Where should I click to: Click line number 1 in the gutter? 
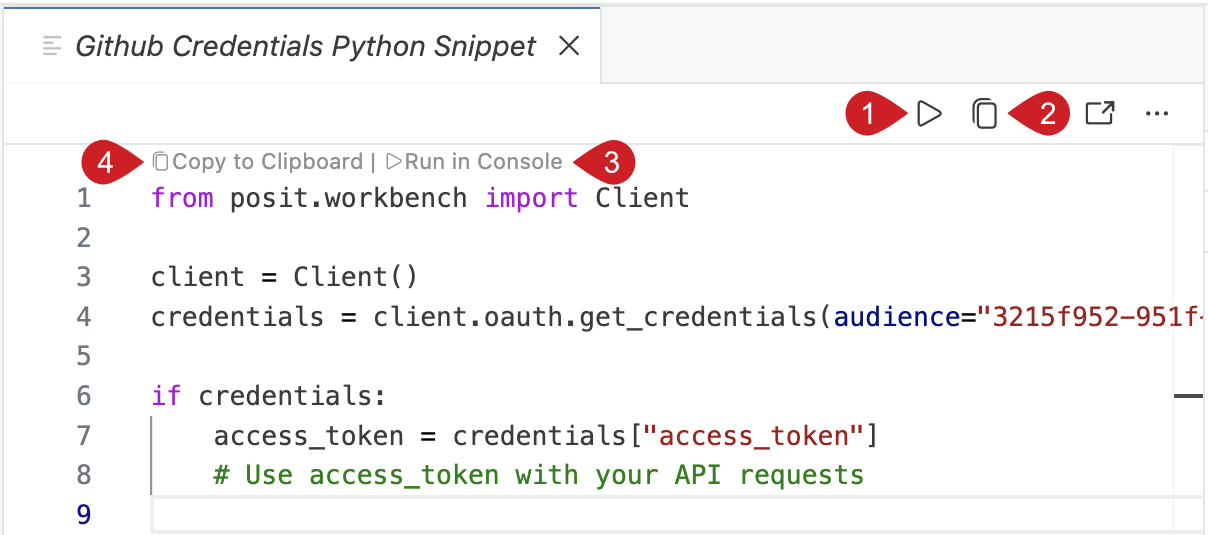[83, 198]
